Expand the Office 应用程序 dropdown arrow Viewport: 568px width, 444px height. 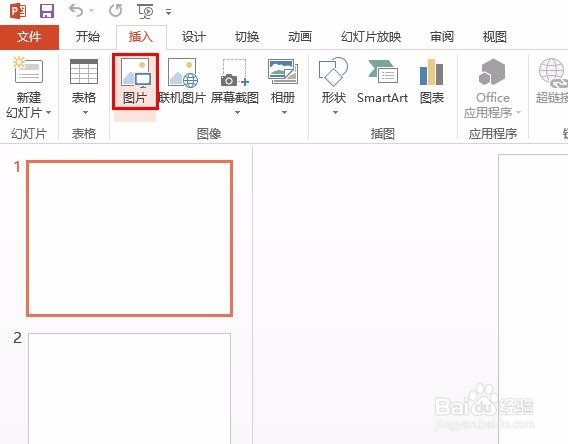pyautogui.click(x=518, y=113)
